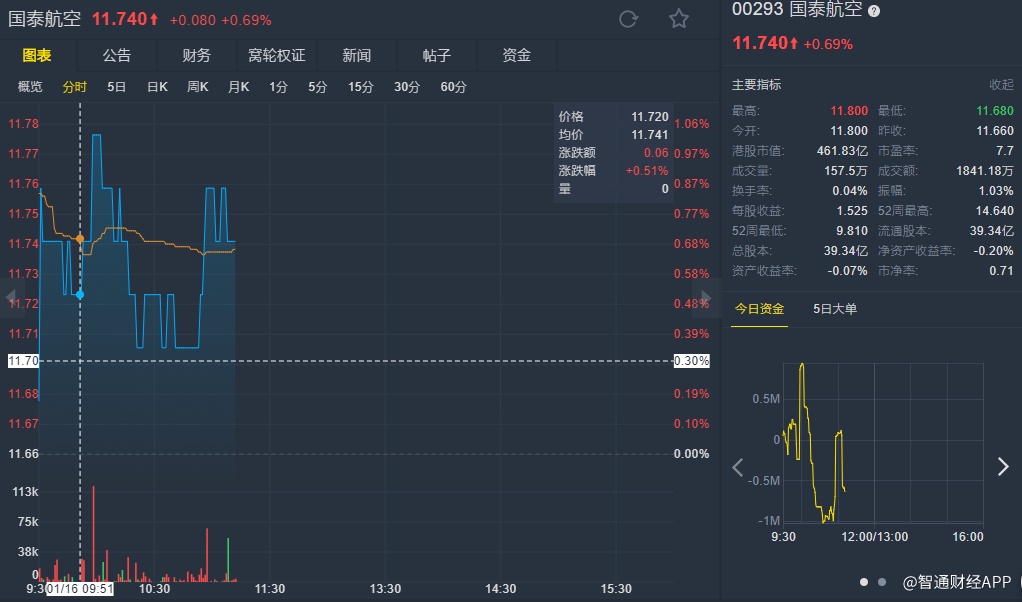This screenshot has height=602, width=1022.
Task: Switch chart period to 5分
Action: [317, 87]
